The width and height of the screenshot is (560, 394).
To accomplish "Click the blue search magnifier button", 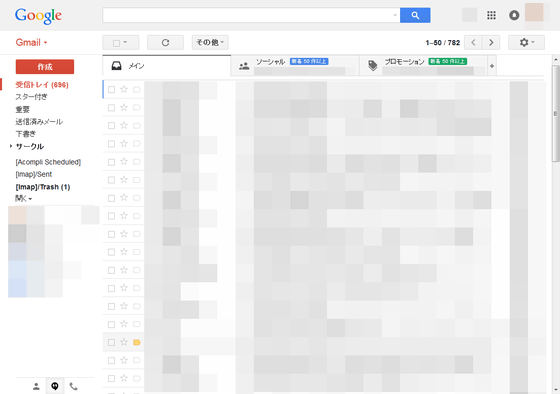I will pyautogui.click(x=415, y=15).
